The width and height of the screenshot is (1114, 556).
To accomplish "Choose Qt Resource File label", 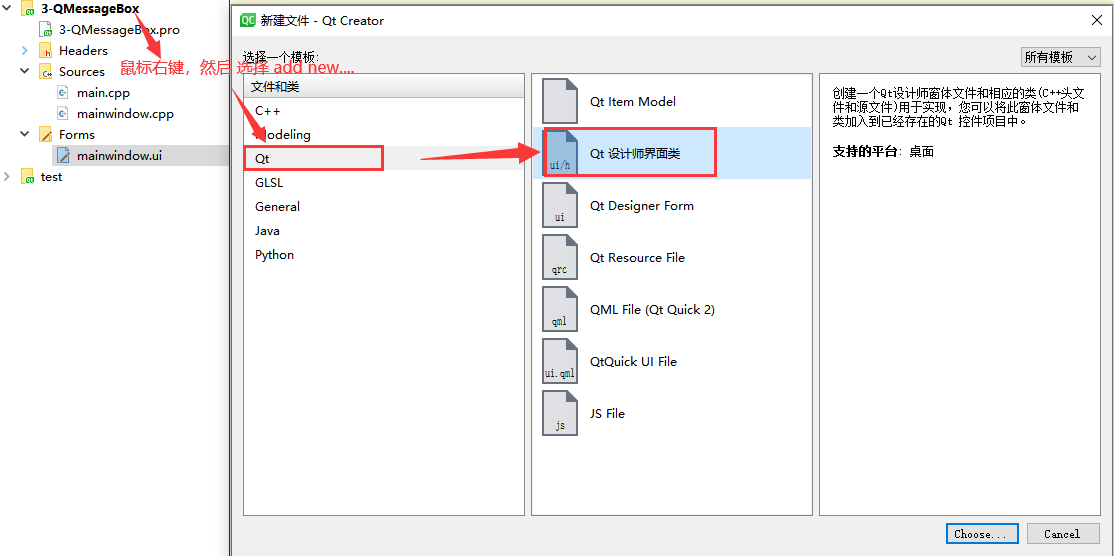I will point(637,257).
